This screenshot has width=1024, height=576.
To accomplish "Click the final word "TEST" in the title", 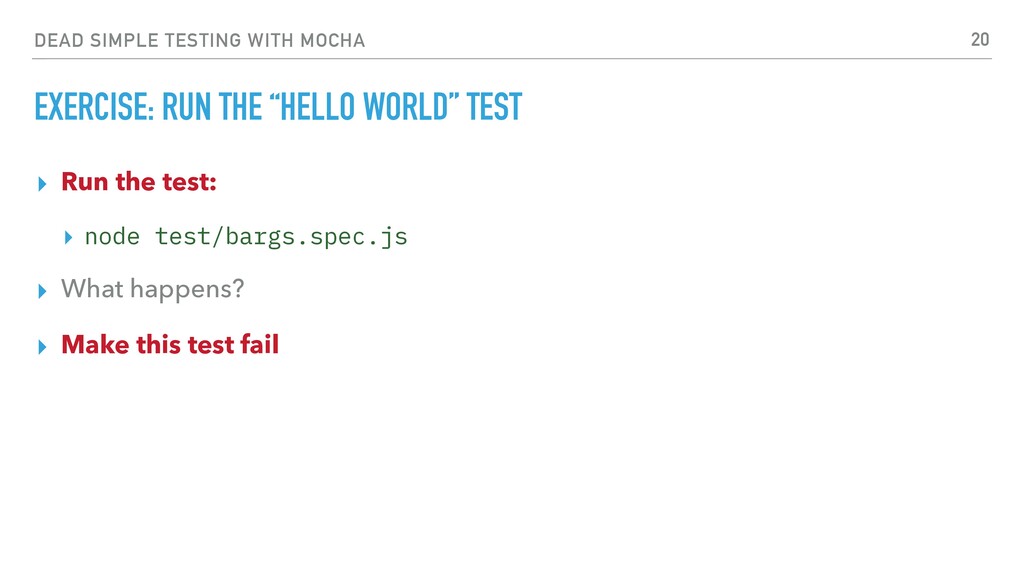I will click(494, 107).
